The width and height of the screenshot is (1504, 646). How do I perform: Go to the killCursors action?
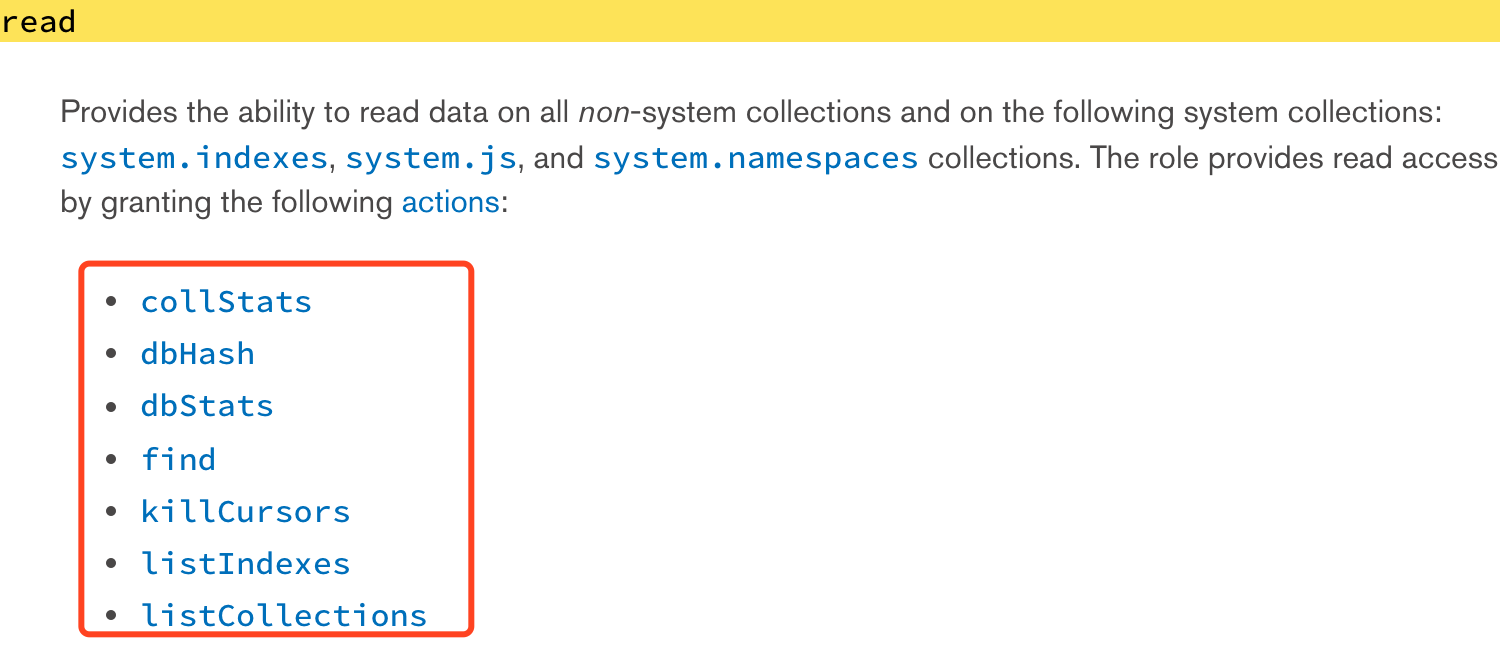[x=245, y=512]
